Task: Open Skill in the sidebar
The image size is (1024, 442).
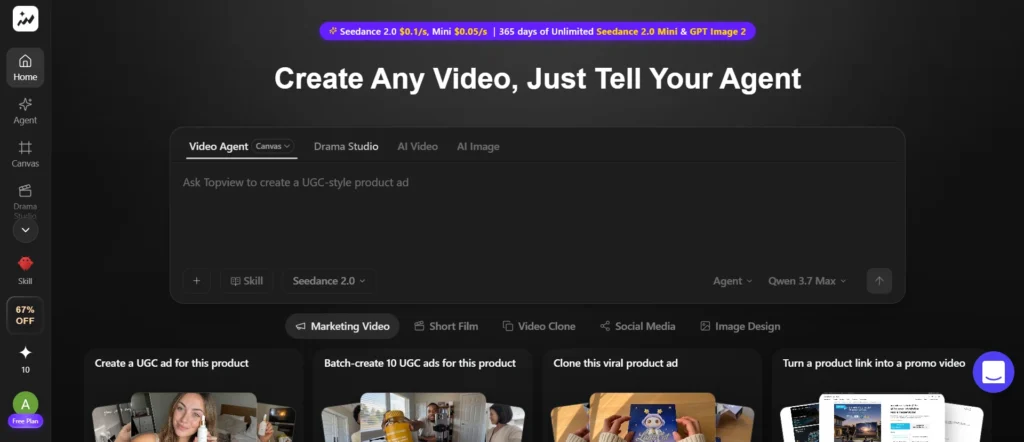Action: [x=25, y=271]
